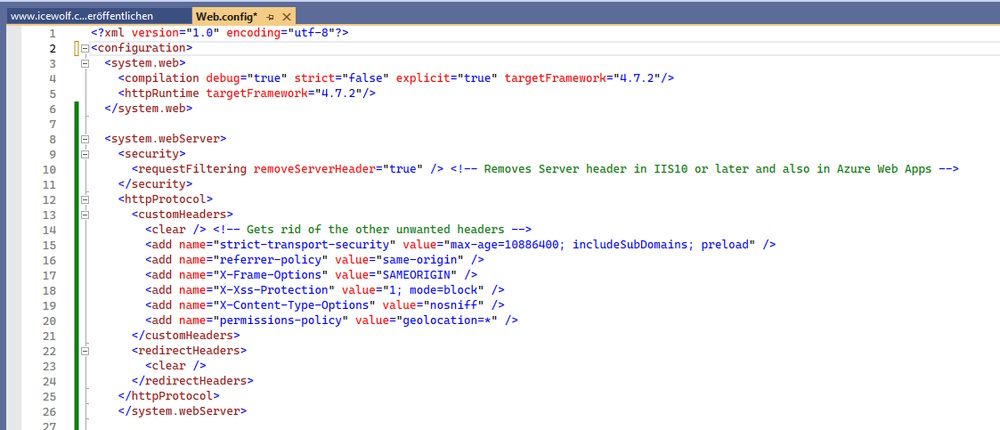Click the closing </security> tag
The width and height of the screenshot is (1000, 430).
pyautogui.click(x=155, y=184)
